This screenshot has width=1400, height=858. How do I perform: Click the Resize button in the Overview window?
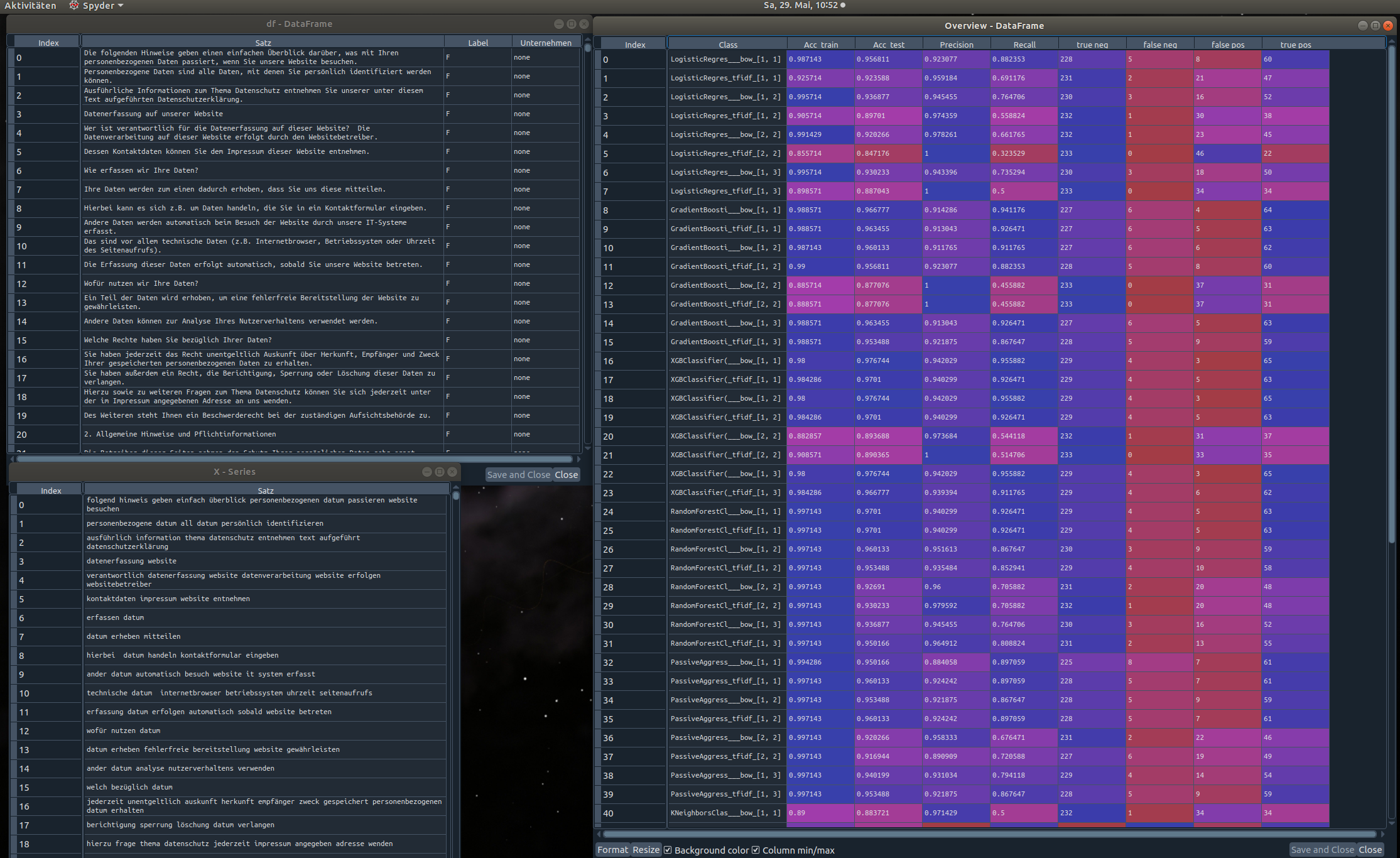click(x=646, y=850)
